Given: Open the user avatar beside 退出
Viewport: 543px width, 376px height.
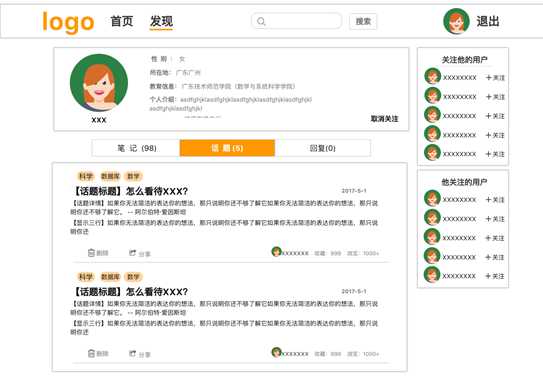Looking at the screenshot, I should tap(456, 21).
